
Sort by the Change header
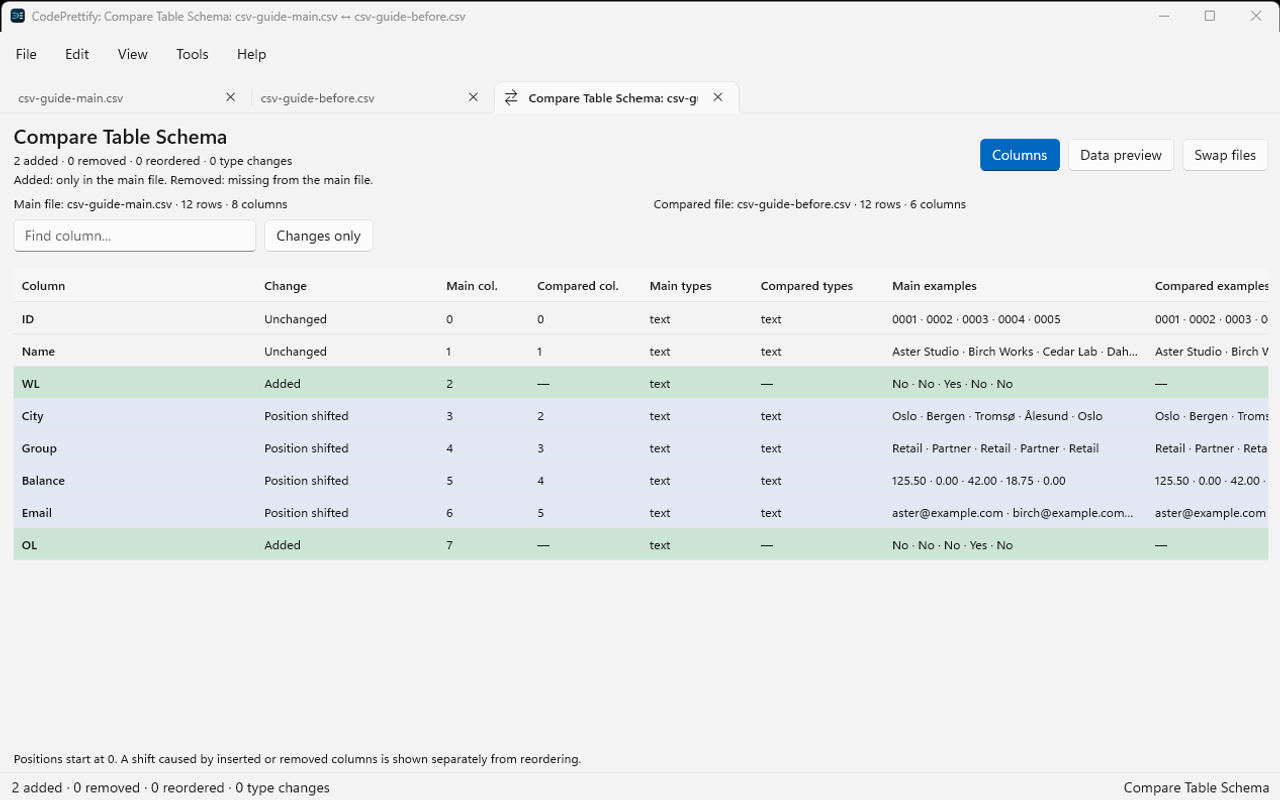(x=285, y=286)
